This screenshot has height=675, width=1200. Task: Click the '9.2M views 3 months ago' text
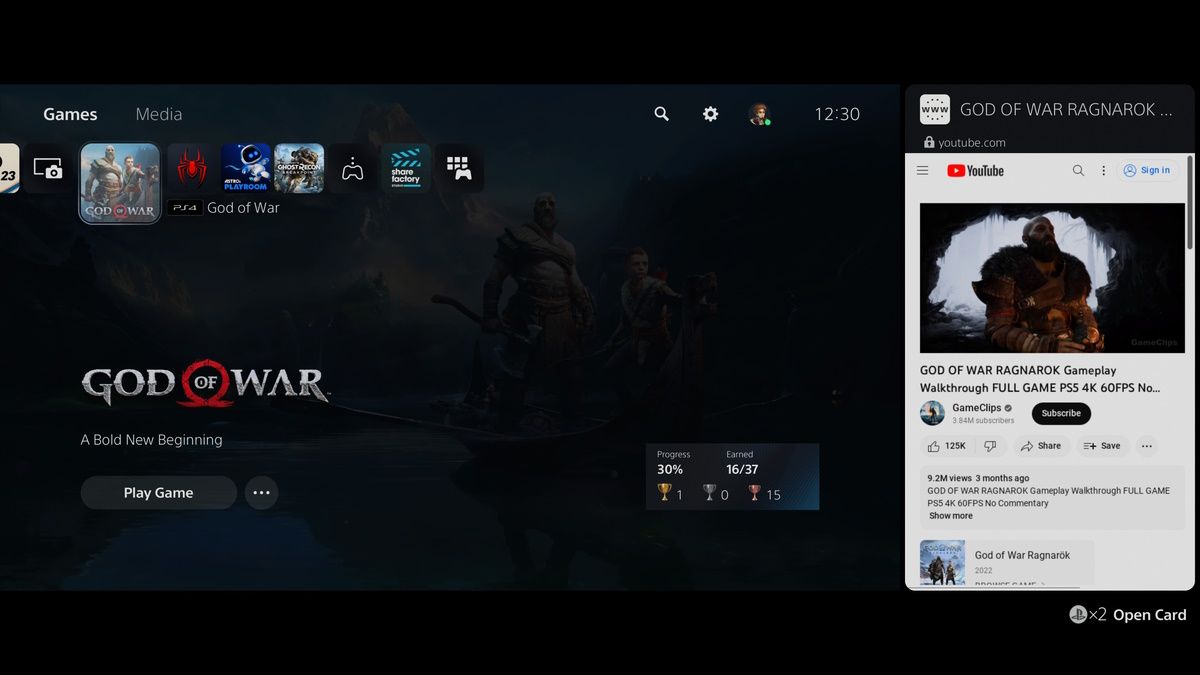pyautogui.click(x=978, y=478)
